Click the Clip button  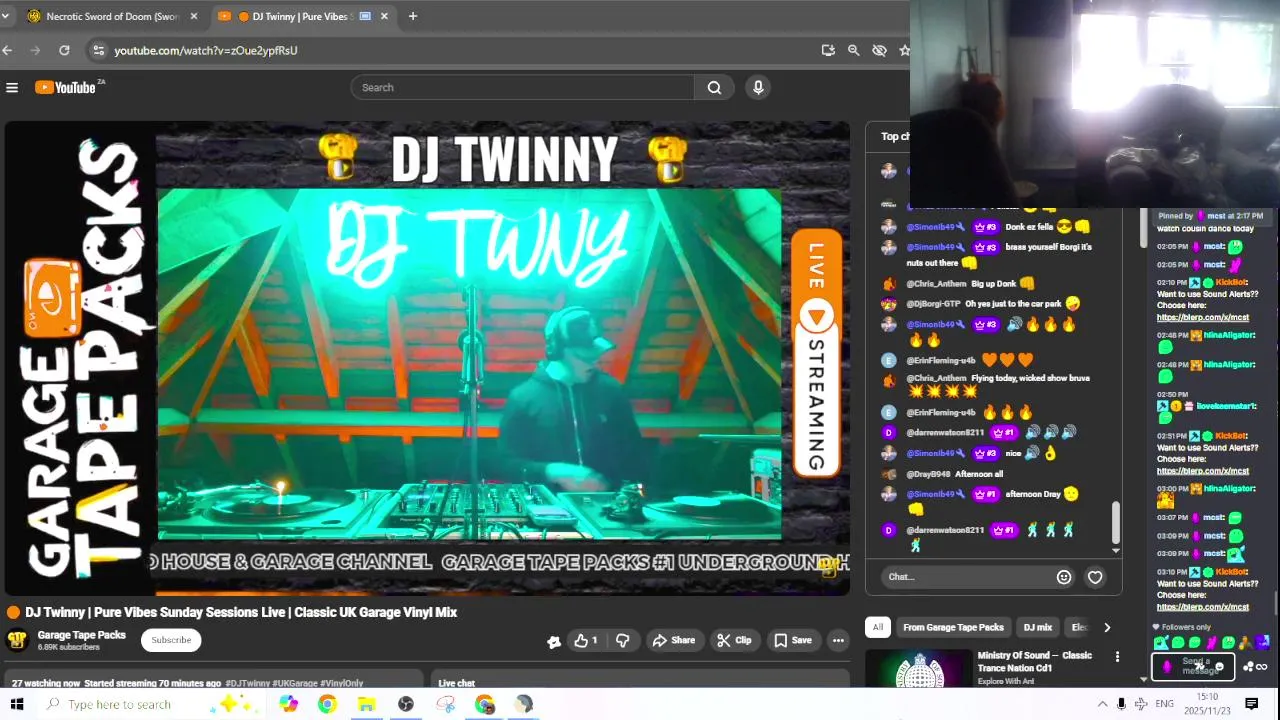pyautogui.click(x=734, y=640)
